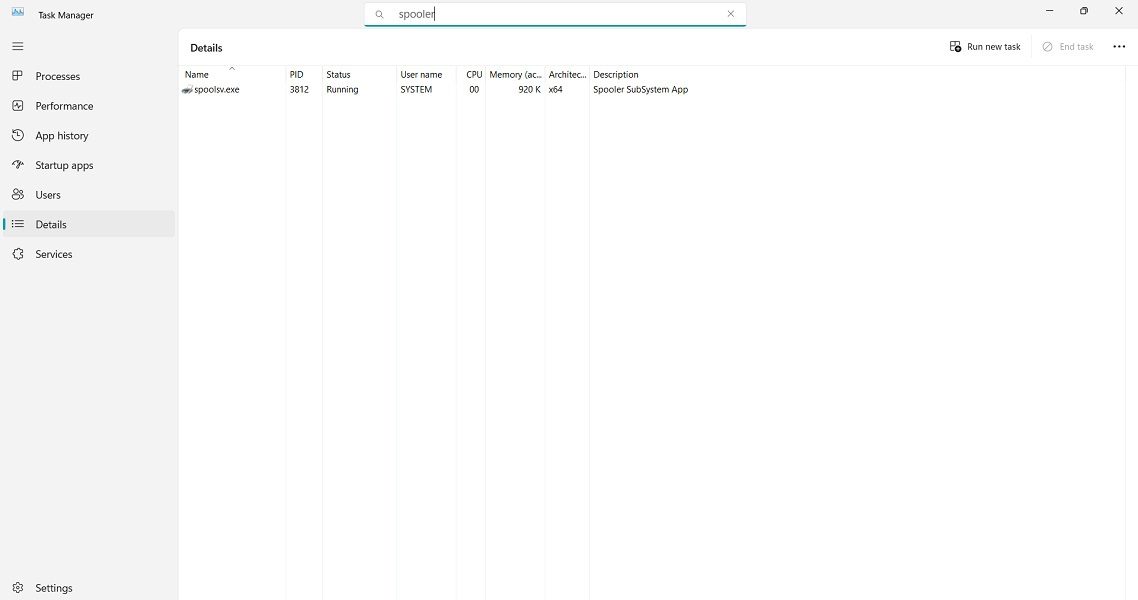The image size is (1138, 600).
Task: Click the End task button
Action: [x=1068, y=46]
